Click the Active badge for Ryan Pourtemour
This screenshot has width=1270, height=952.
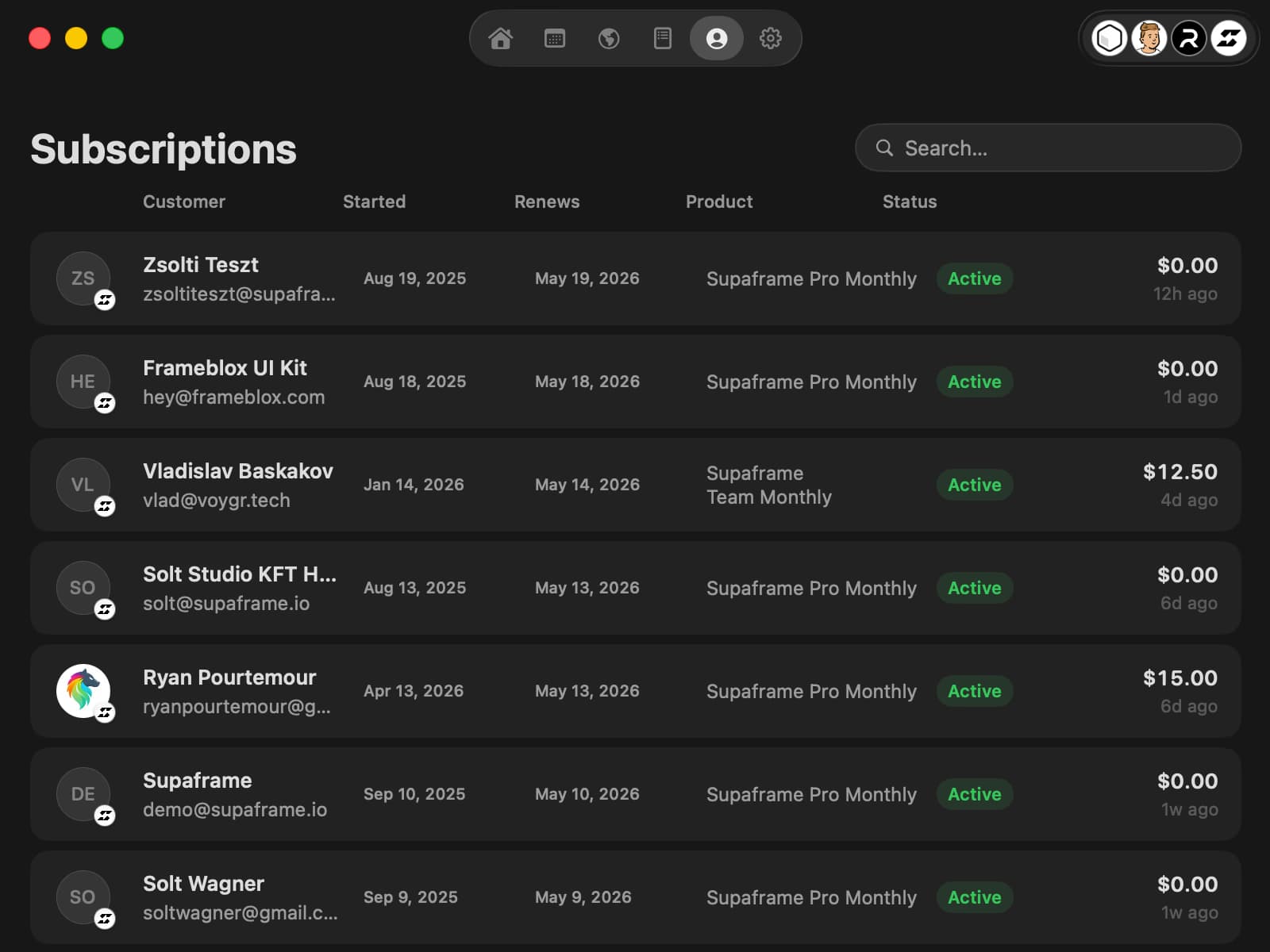[975, 691]
